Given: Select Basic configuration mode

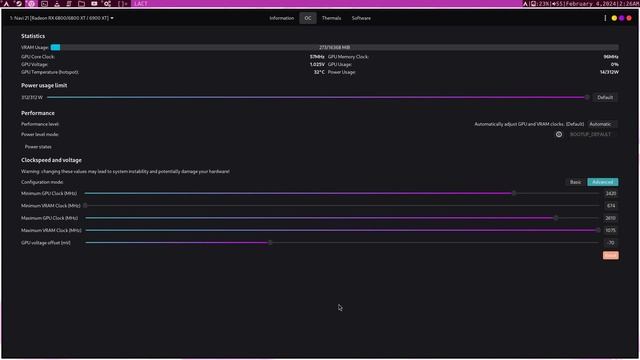Looking at the screenshot, I should click(x=576, y=182).
